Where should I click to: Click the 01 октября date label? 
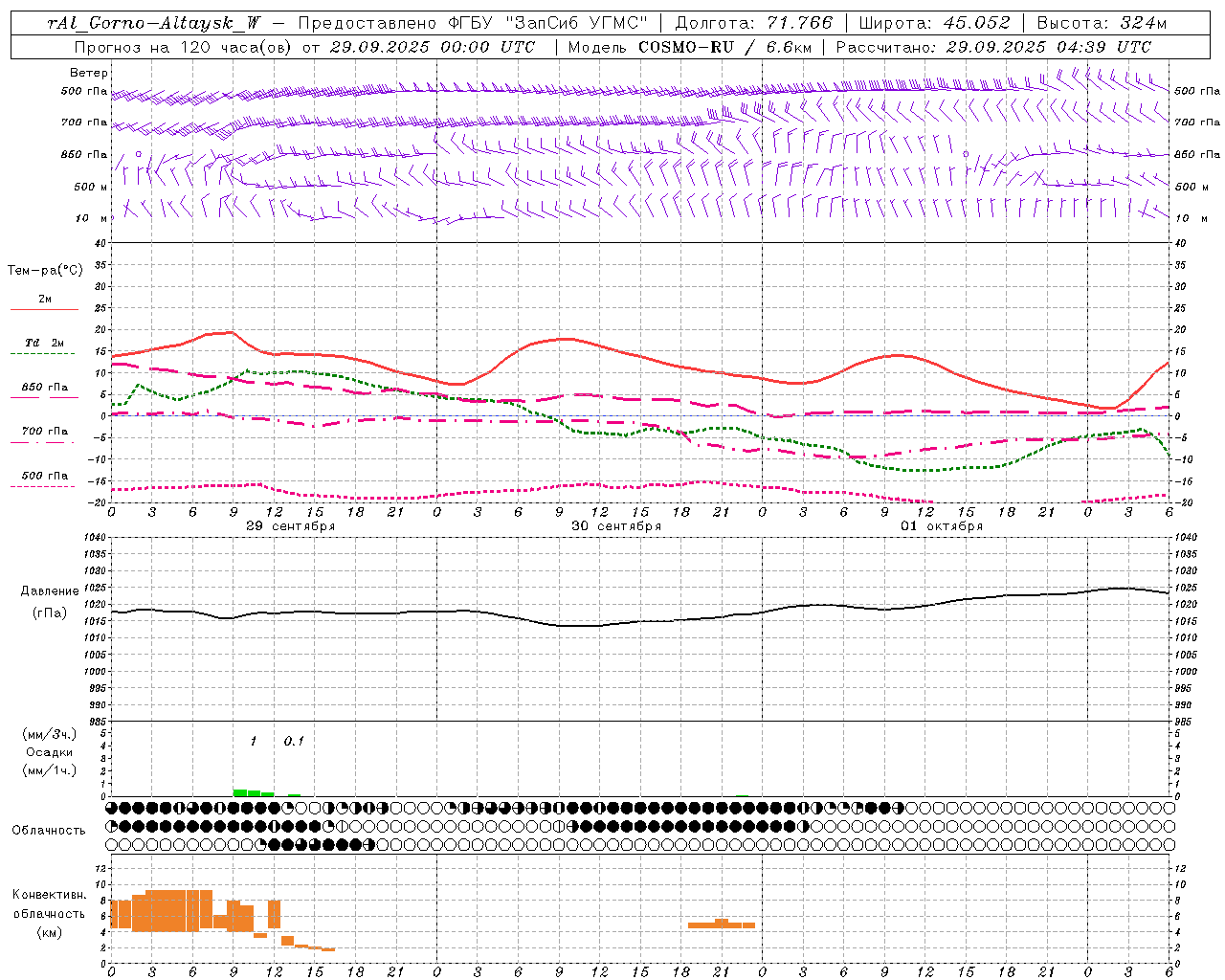[942, 525]
